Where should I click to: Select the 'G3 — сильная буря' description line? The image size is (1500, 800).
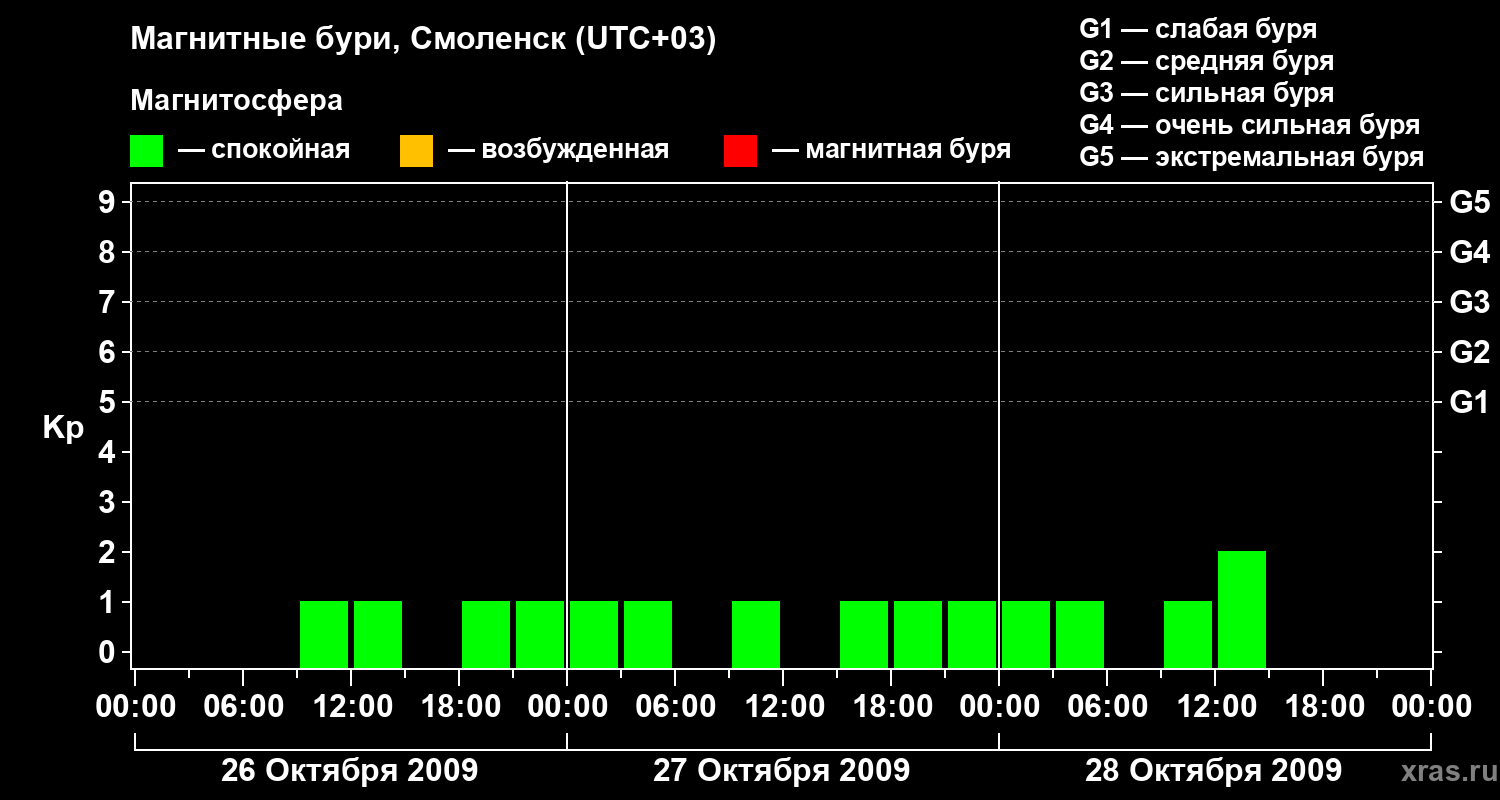(1206, 93)
